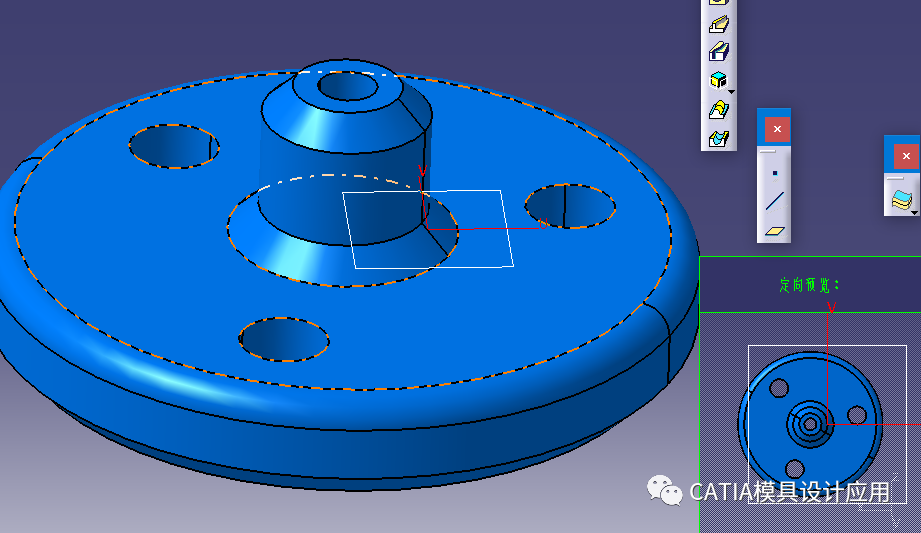Expand the surfaces icon's dropdown arrow

pos(914,212)
